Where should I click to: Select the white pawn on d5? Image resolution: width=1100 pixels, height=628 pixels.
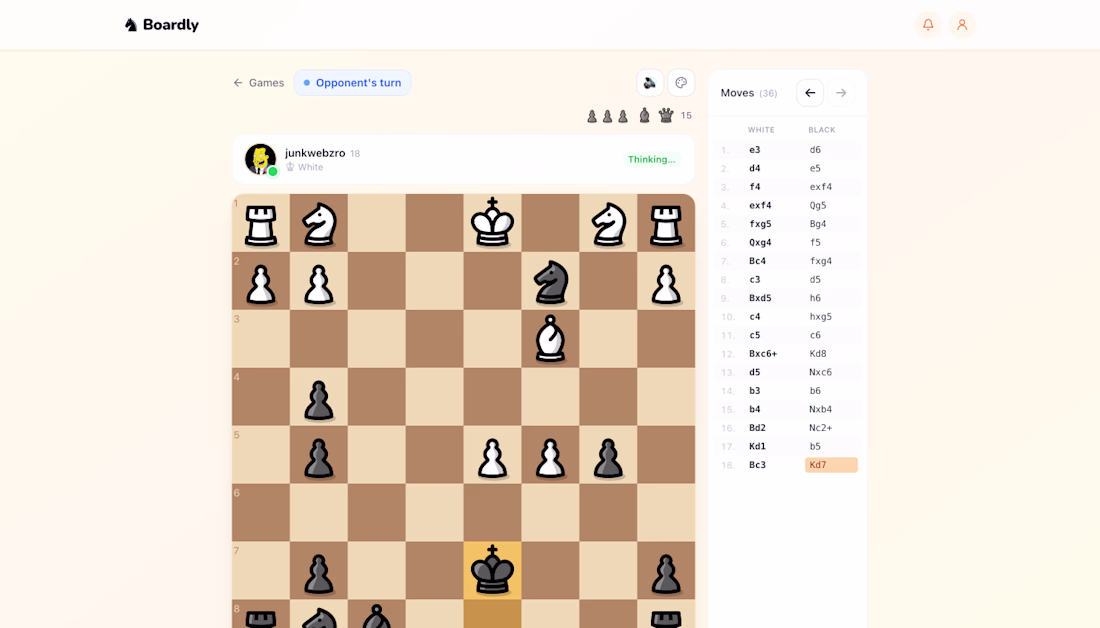[492, 455]
